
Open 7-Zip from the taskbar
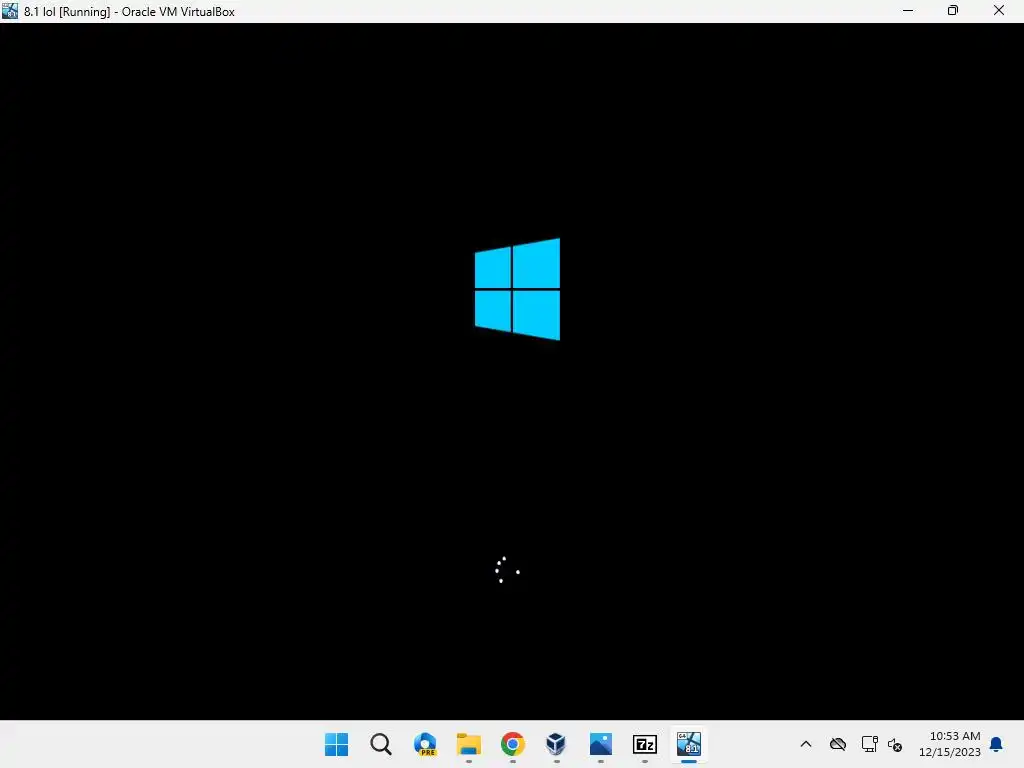pyautogui.click(x=645, y=744)
